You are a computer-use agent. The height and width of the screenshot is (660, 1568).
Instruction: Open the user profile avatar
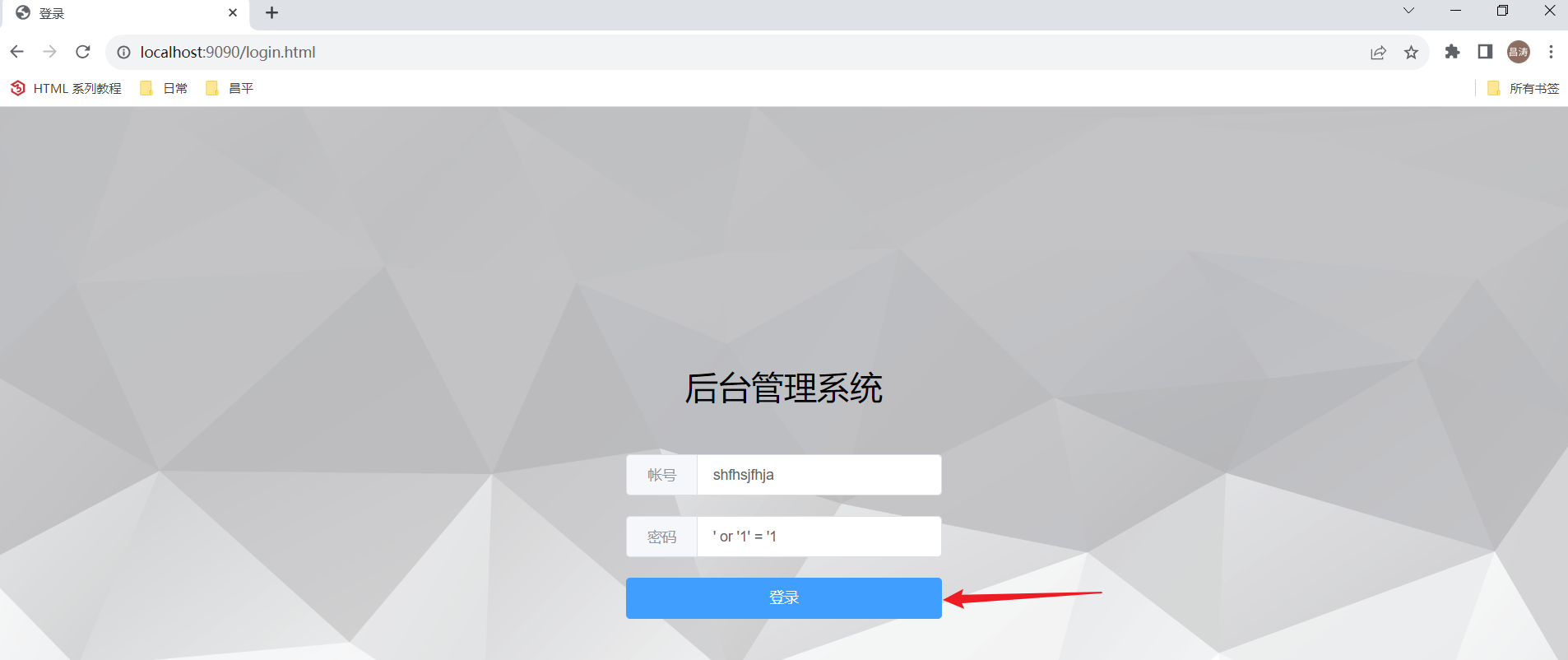coord(1519,52)
